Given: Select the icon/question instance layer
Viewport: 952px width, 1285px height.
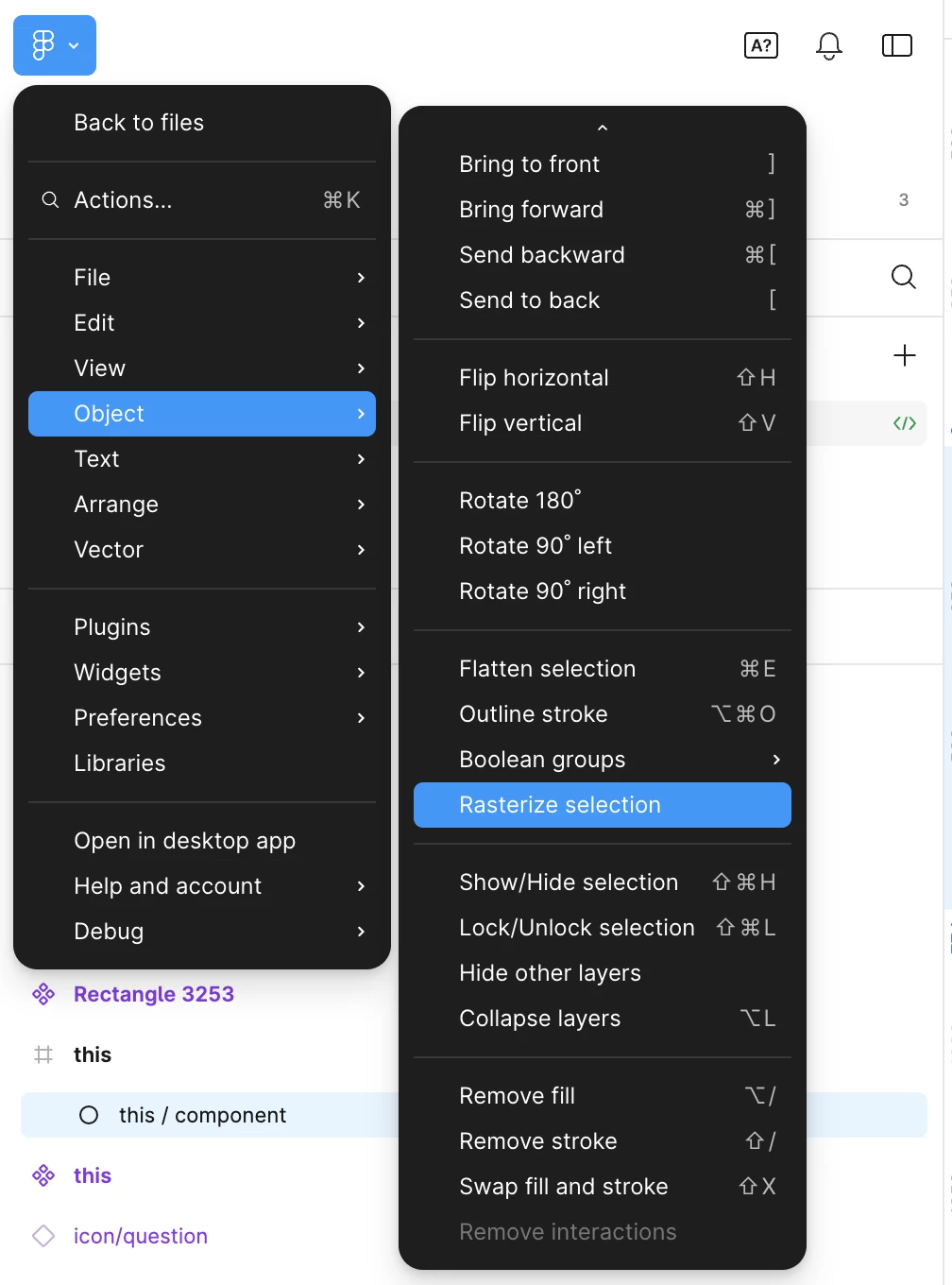Looking at the screenshot, I should tap(140, 1236).
